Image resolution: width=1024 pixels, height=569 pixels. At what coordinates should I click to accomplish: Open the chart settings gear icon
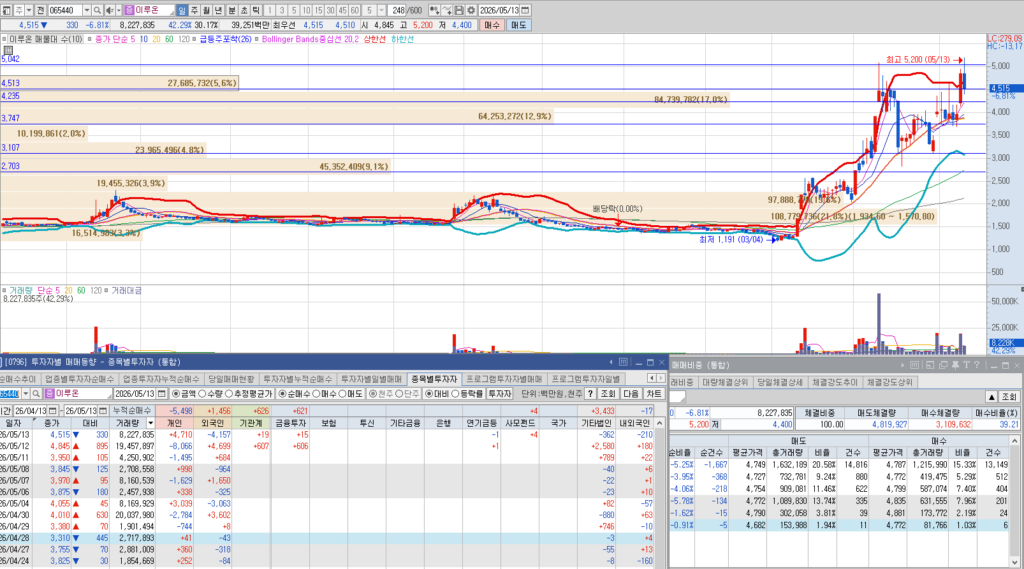471,10
